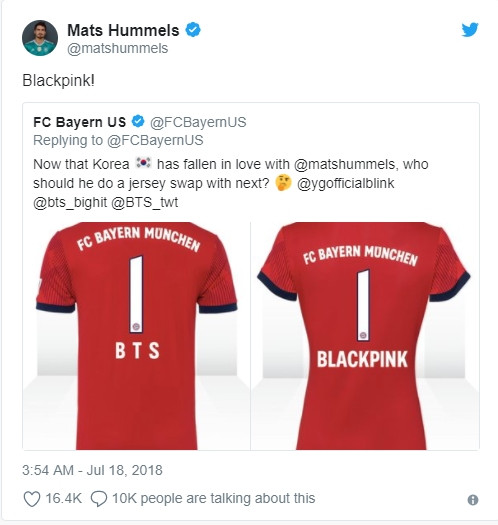
Task: View the BTS jersey image
Action: 137,335
